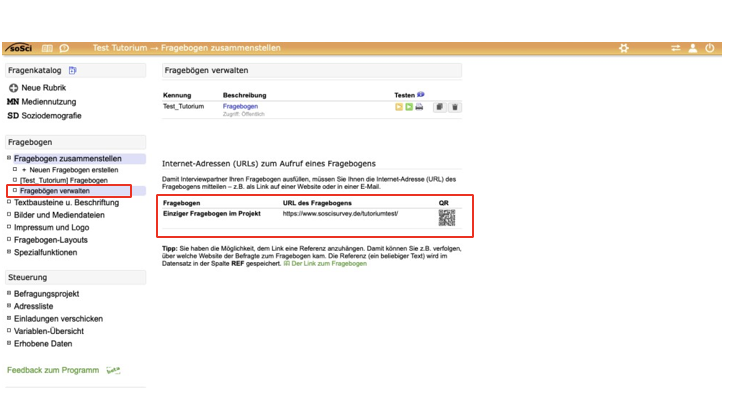
Task: Click the gear settings icon in header
Action: coord(624,48)
